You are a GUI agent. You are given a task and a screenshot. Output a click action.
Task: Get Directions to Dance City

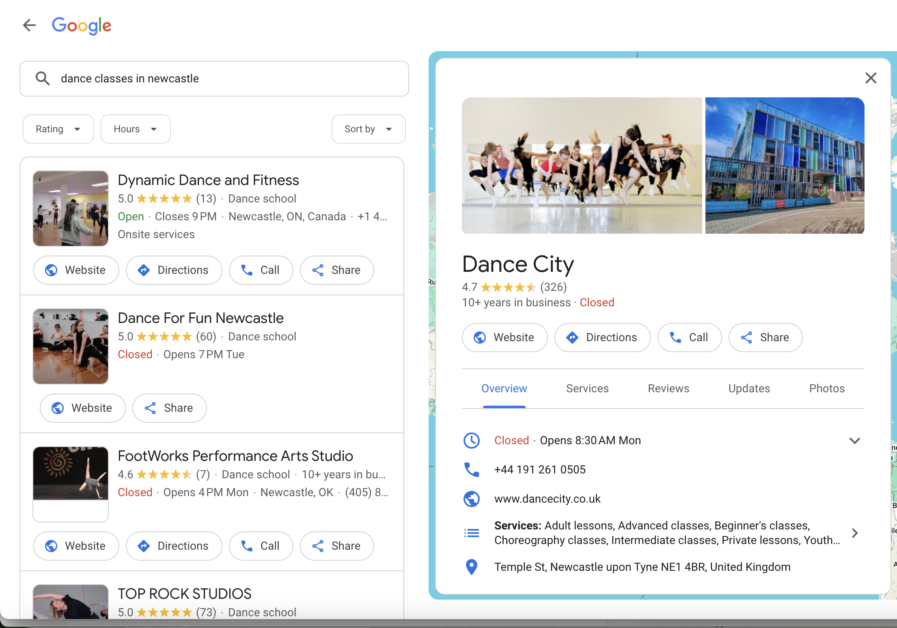[602, 337]
